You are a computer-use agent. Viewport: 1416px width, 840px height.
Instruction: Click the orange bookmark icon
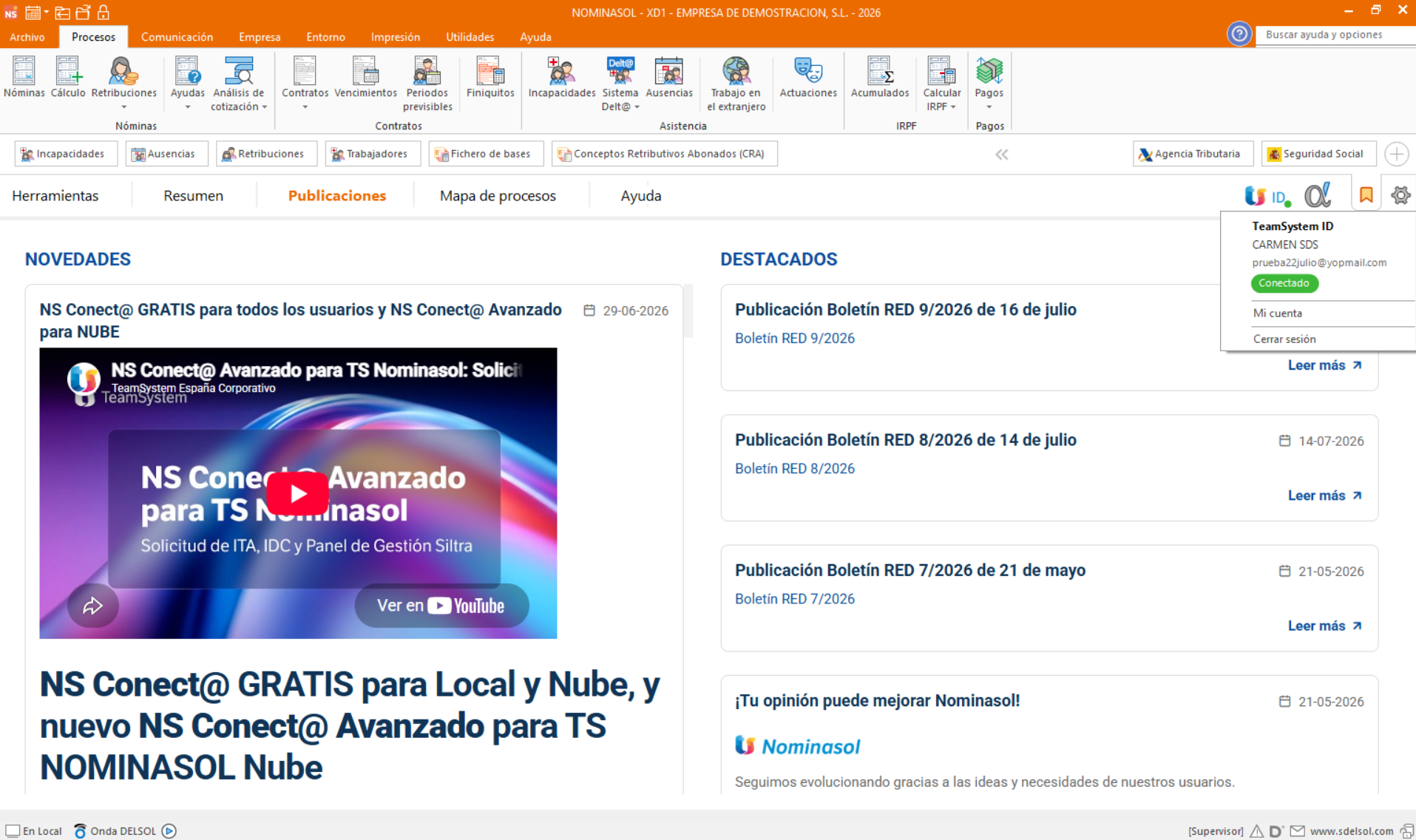[x=1366, y=195]
